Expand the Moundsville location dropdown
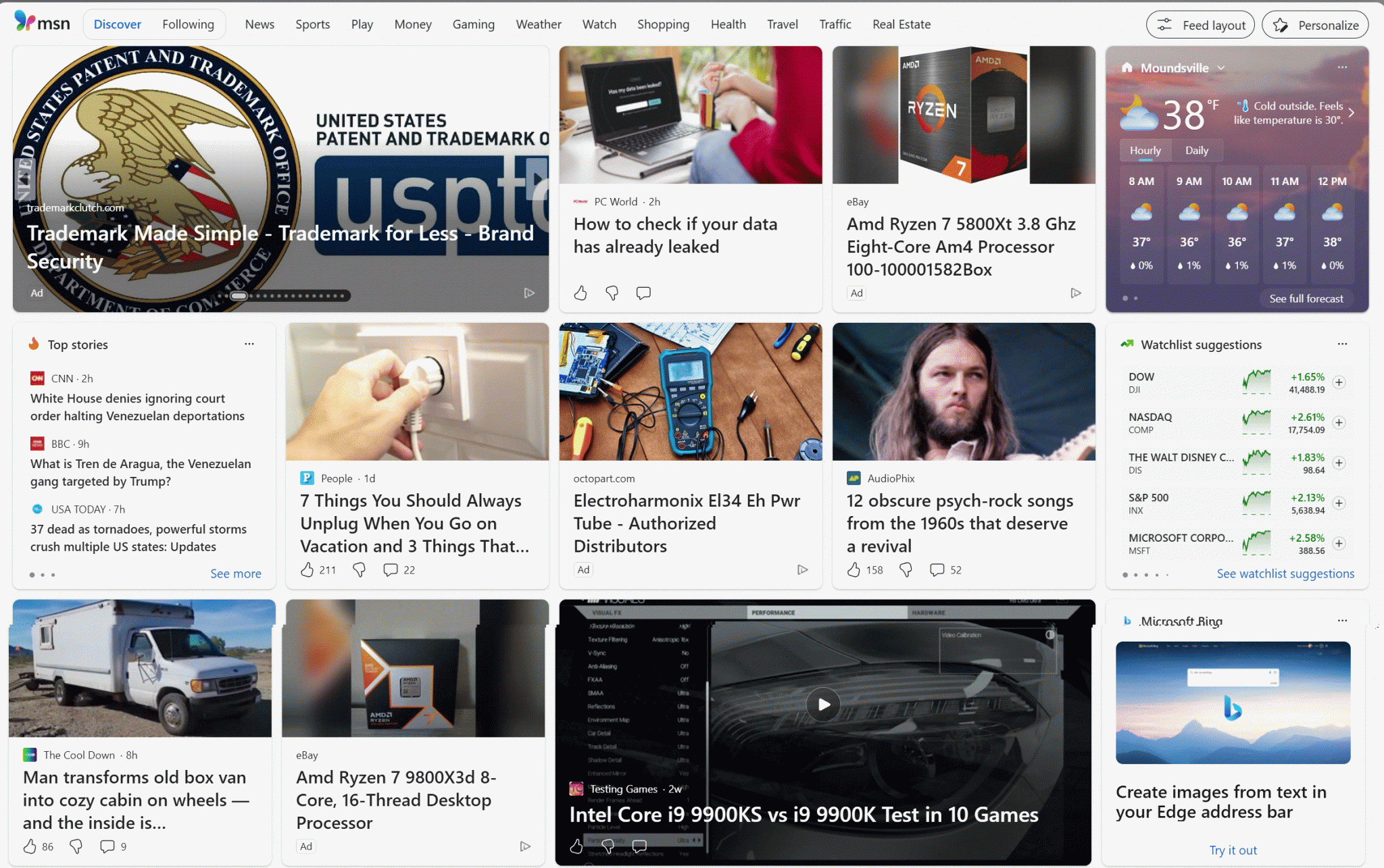1384x868 pixels. point(1221,68)
